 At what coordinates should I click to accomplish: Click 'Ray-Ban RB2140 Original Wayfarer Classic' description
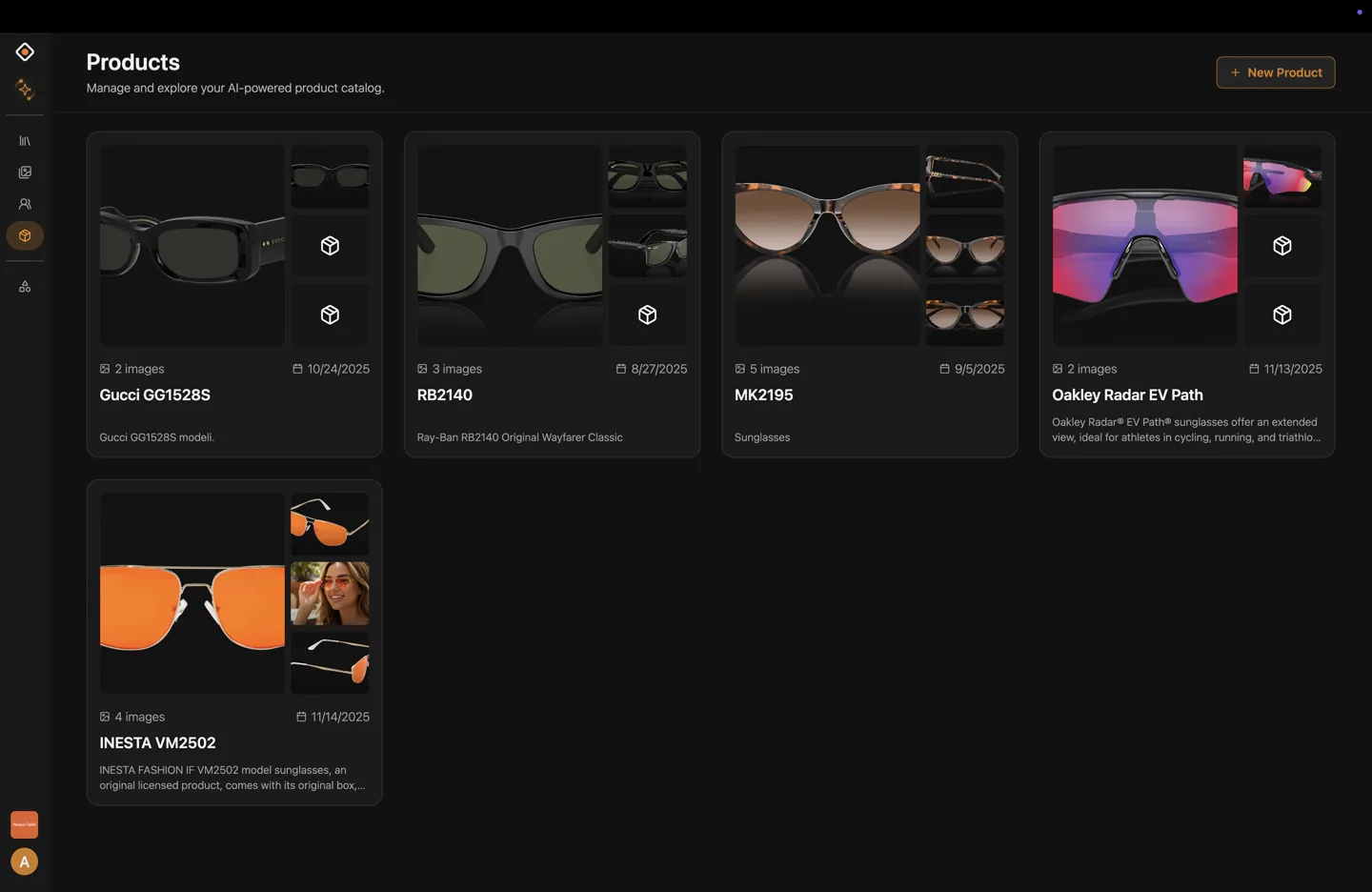(520, 437)
